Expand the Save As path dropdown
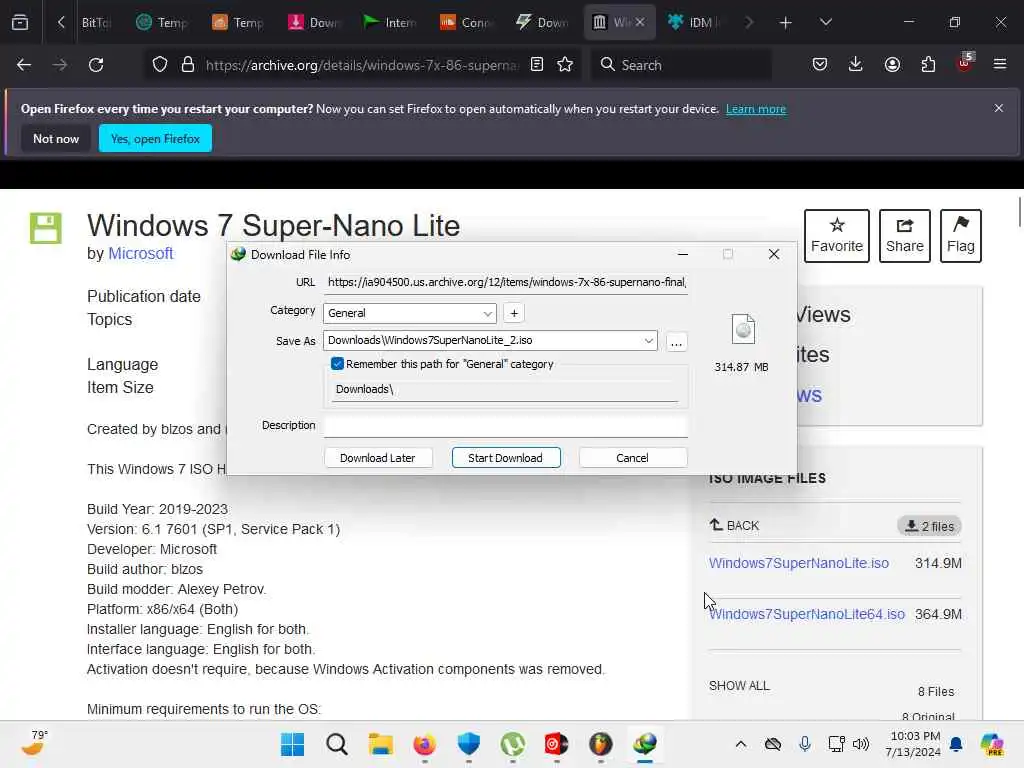Image resolution: width=1024 pixels, height=768 pixels. point(648,340)
